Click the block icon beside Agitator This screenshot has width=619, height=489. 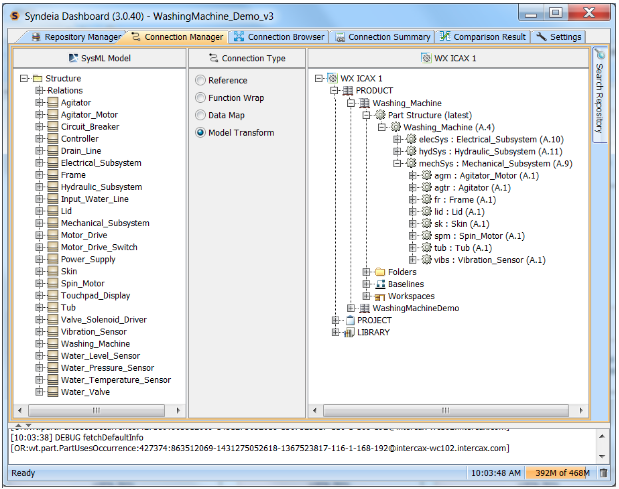point(53,103)
